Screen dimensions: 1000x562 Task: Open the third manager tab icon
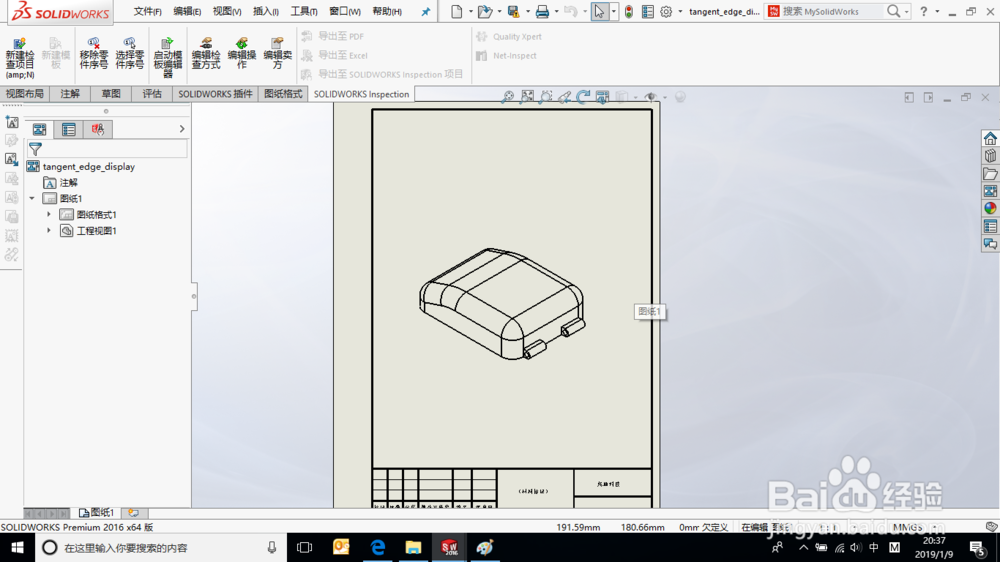click(x=98, y=129)
